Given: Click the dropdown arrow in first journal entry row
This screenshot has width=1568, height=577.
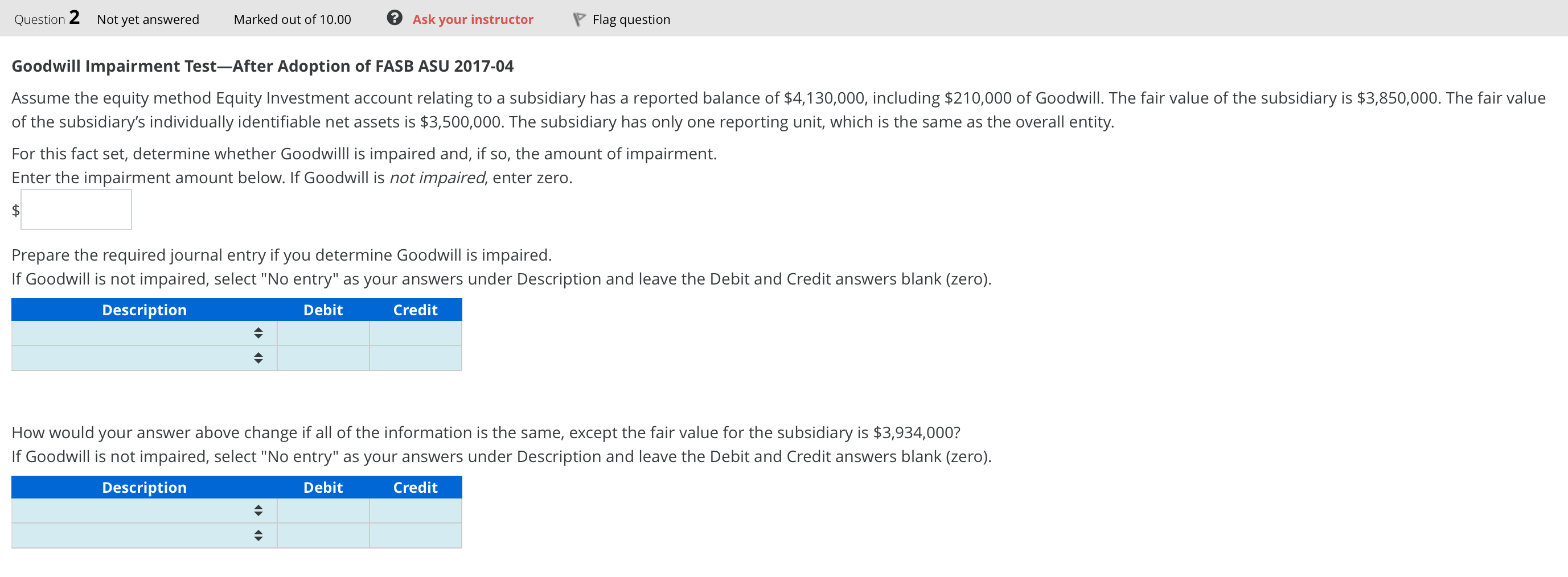Looking at the screenshot, I should coord(258,333).
